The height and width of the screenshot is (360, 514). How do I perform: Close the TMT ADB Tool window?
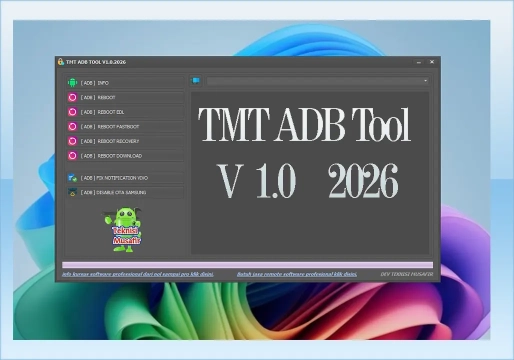pos(432,62)
